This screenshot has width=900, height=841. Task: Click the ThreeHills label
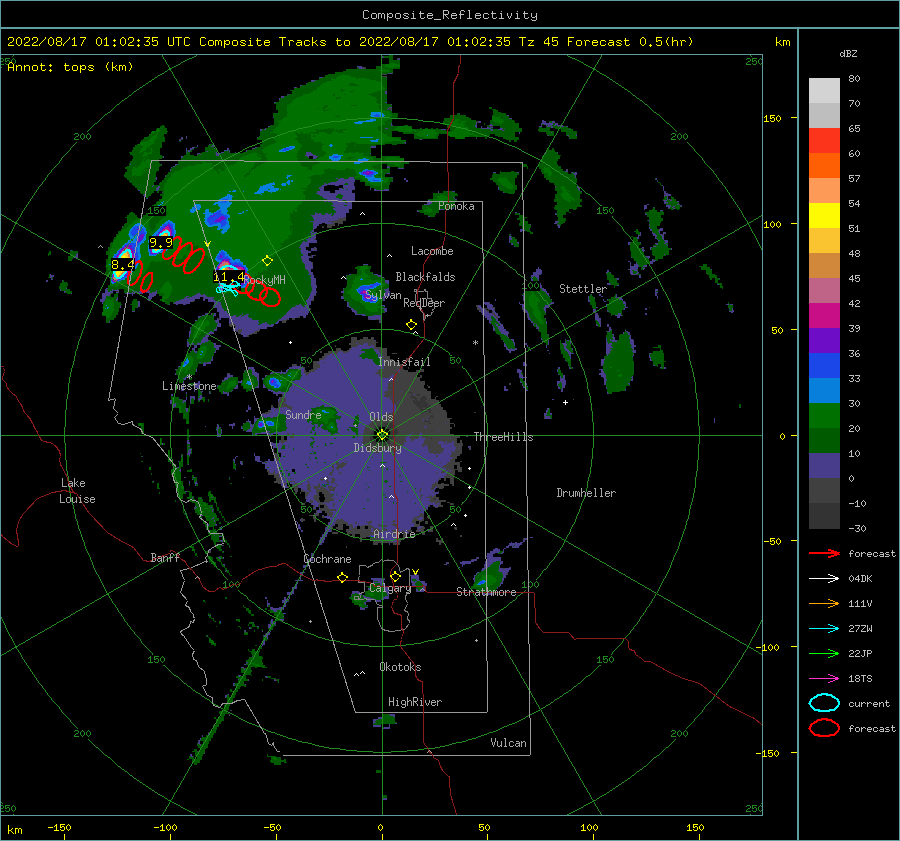click(x=503, y=437)
